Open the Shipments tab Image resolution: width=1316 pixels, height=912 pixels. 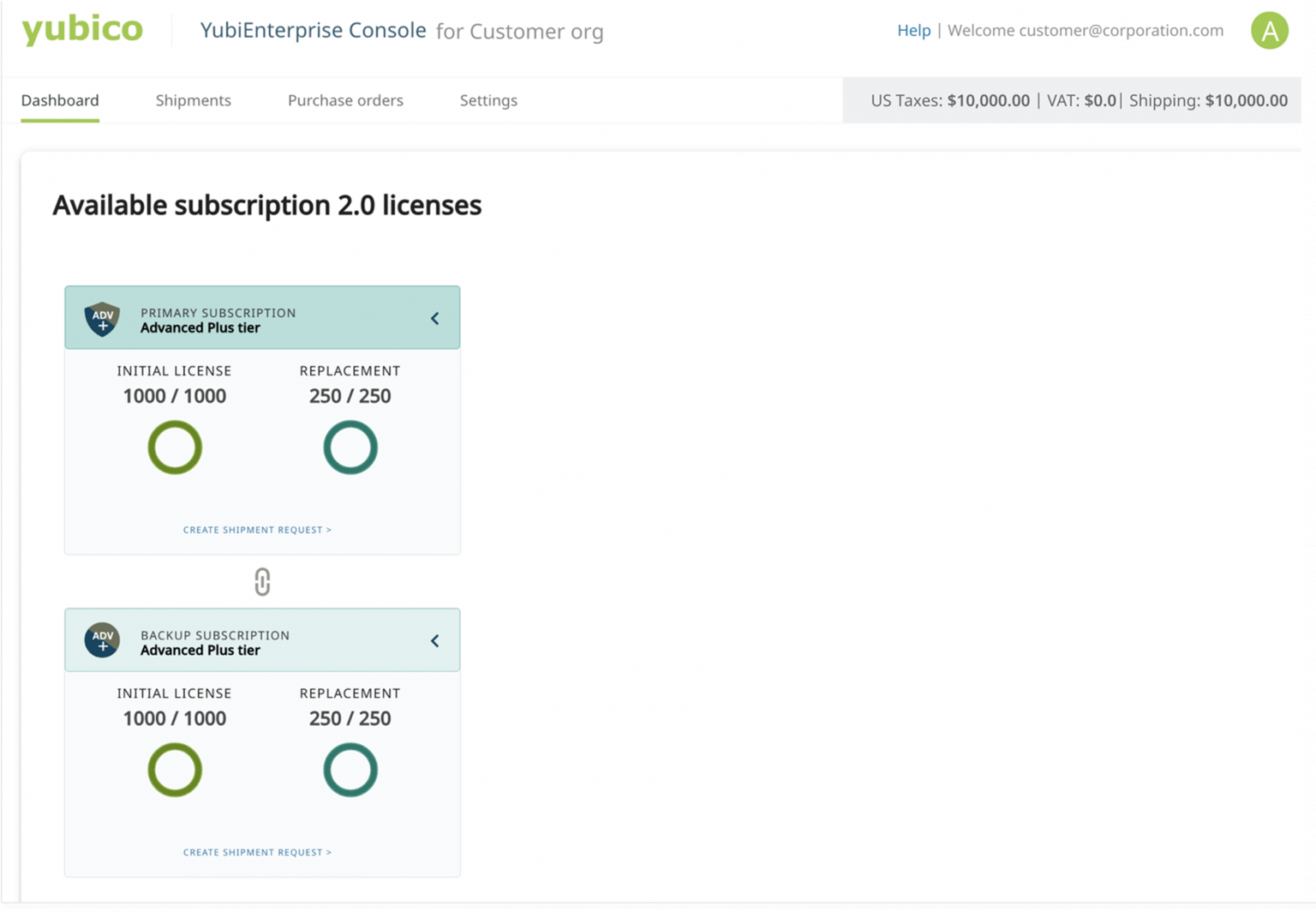[193, 100]
